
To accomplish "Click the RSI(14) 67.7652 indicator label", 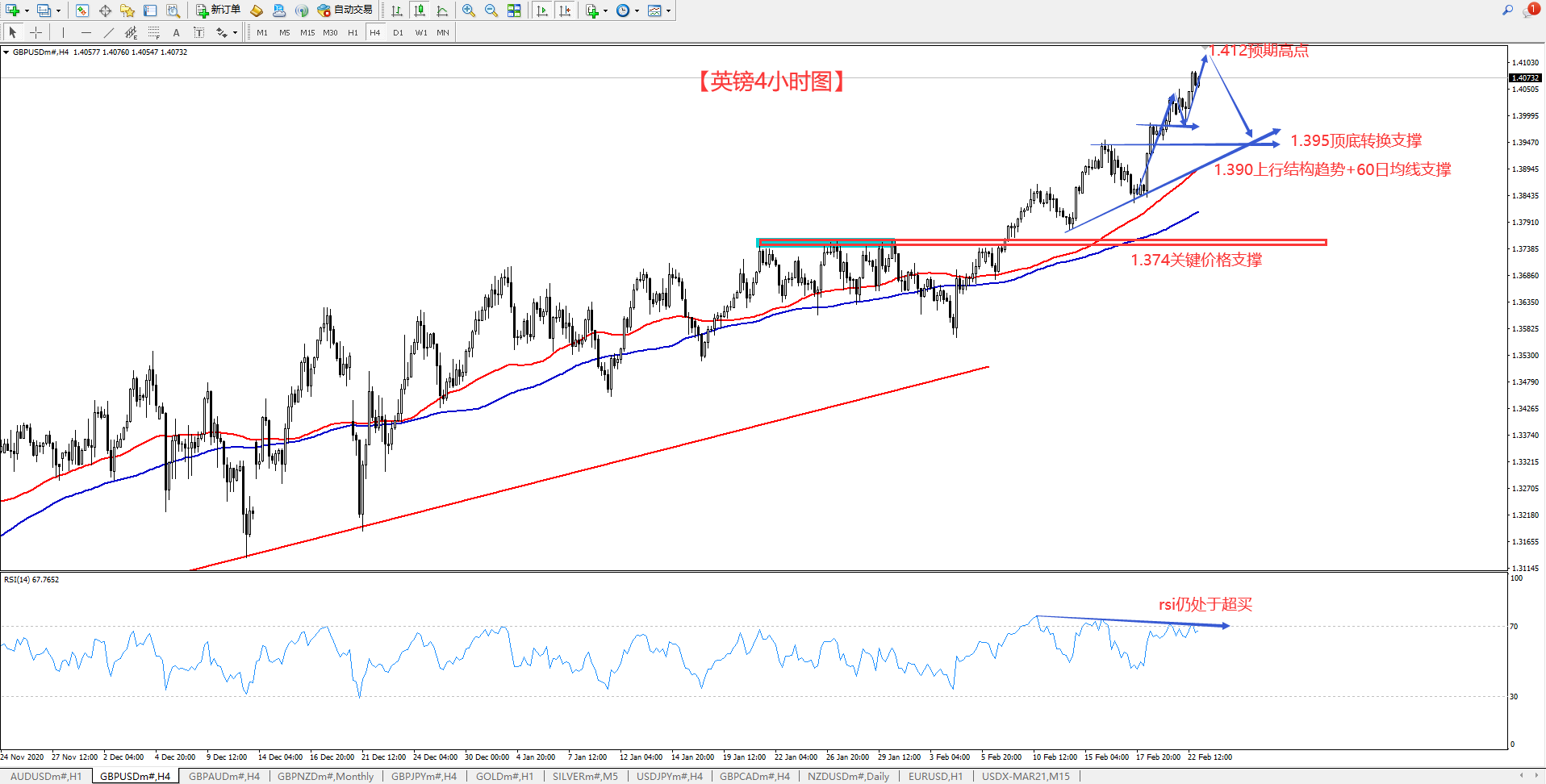I will click(x=31, y=579).
